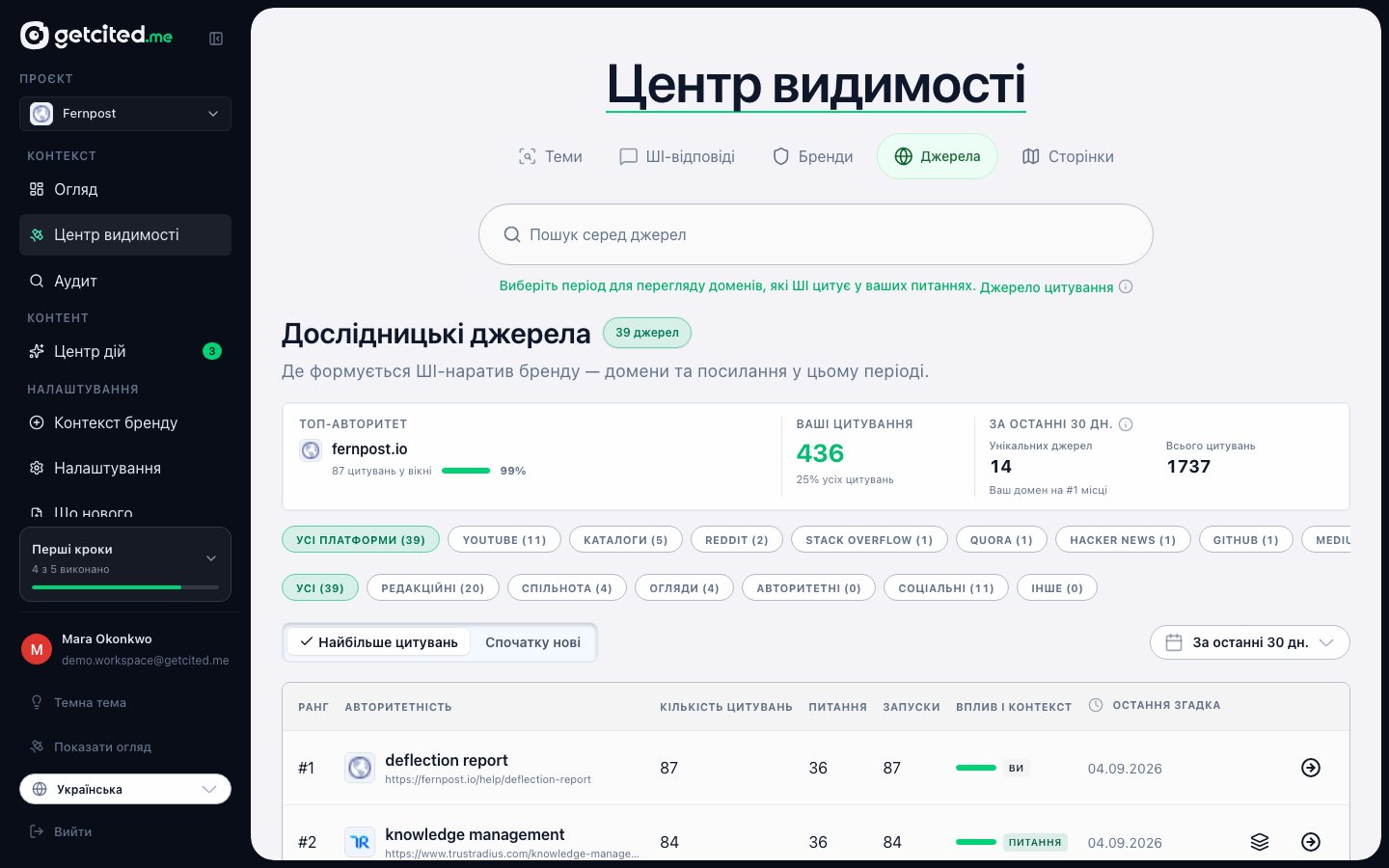Click the Джерело цитування info icon

coord(1126,286)
